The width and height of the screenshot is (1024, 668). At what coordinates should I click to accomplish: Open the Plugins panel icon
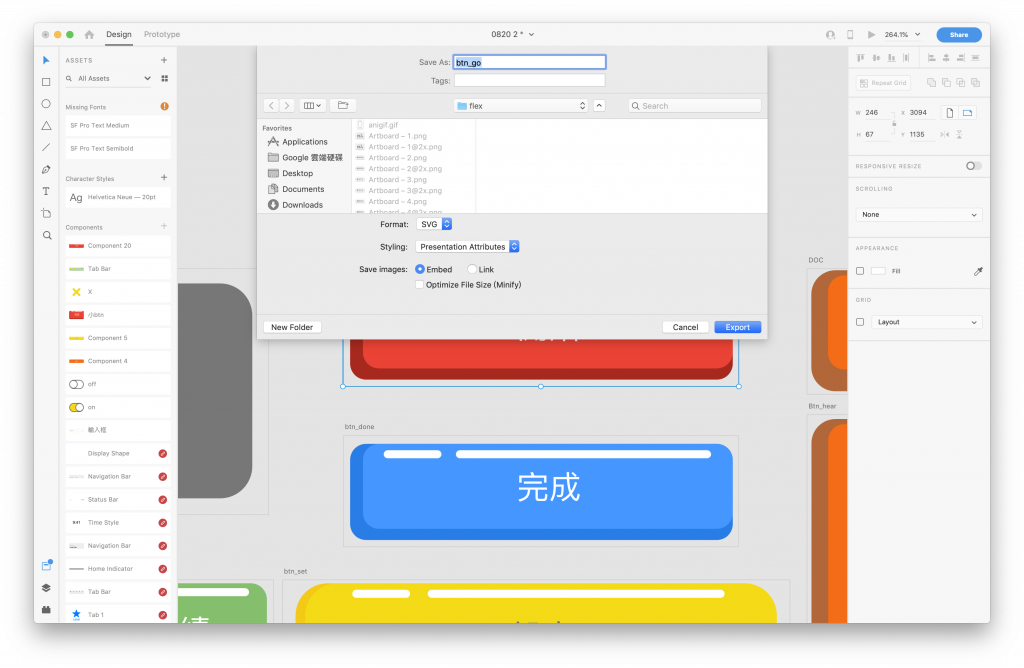[46, 610]
